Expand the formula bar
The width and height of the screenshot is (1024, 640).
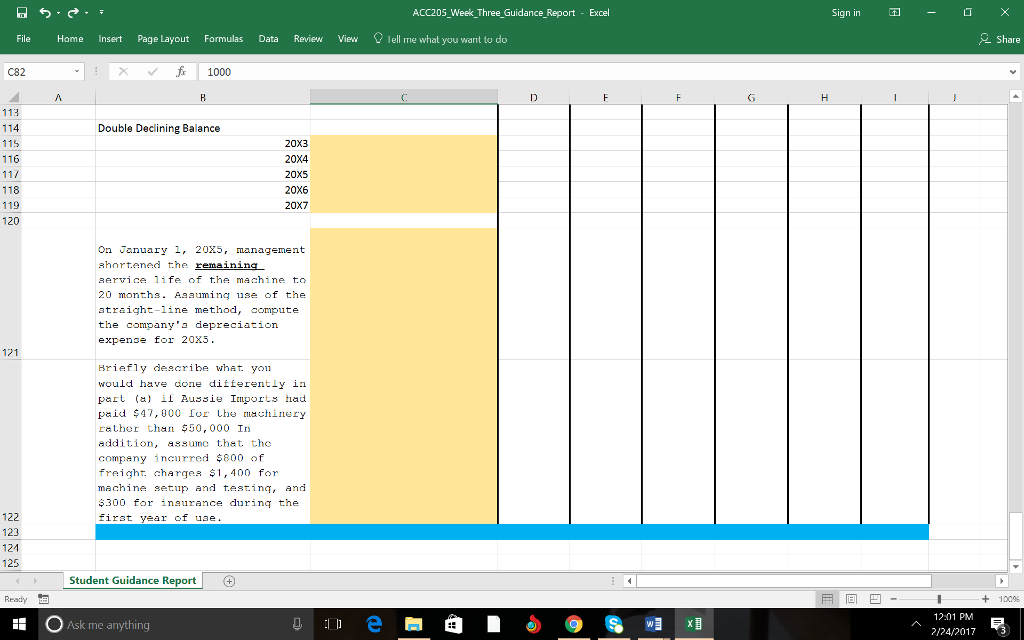pos(1014,72)
